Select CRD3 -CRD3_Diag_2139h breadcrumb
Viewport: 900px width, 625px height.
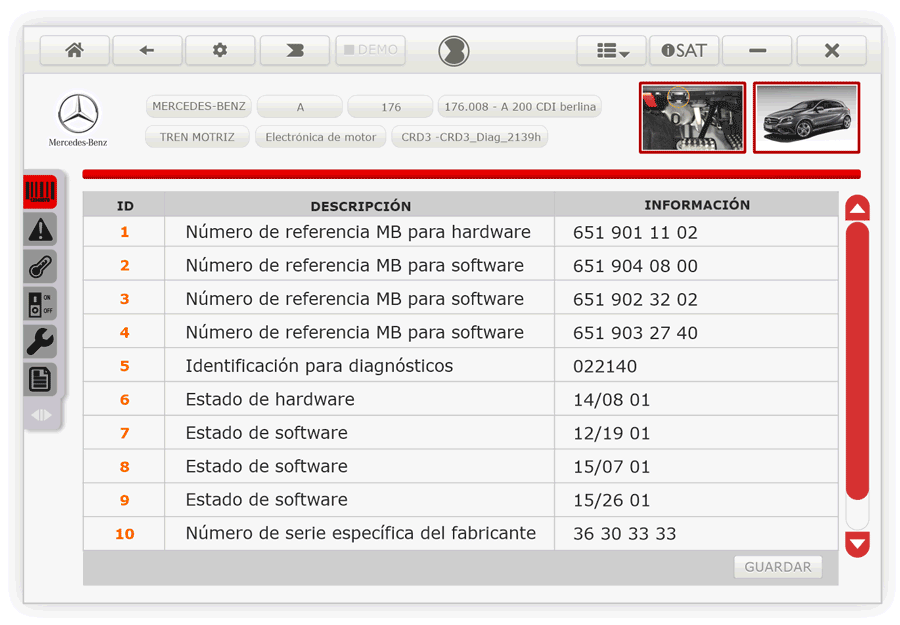point(470,137)
